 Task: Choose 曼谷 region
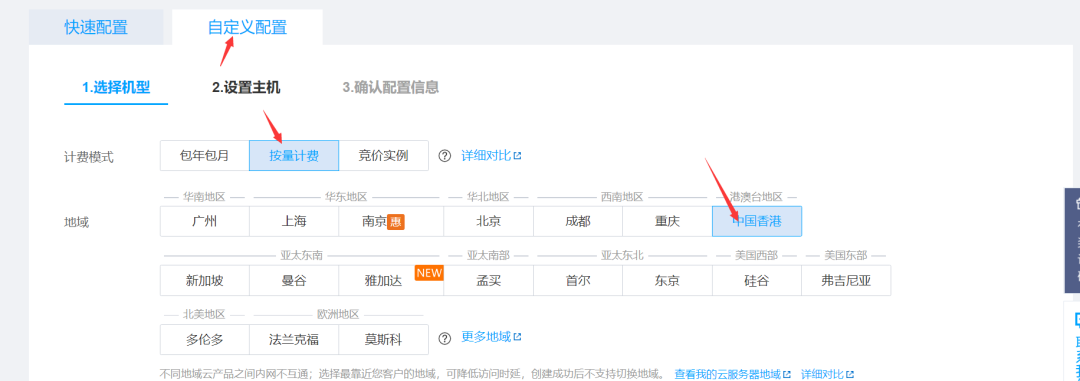pyautogui.click(x=294, y=280)
